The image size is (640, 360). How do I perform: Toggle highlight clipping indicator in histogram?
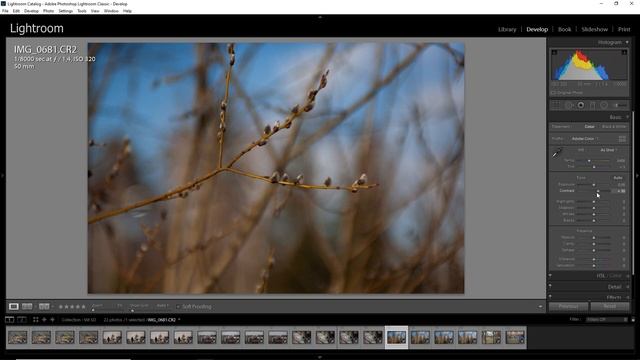[624, 52]
